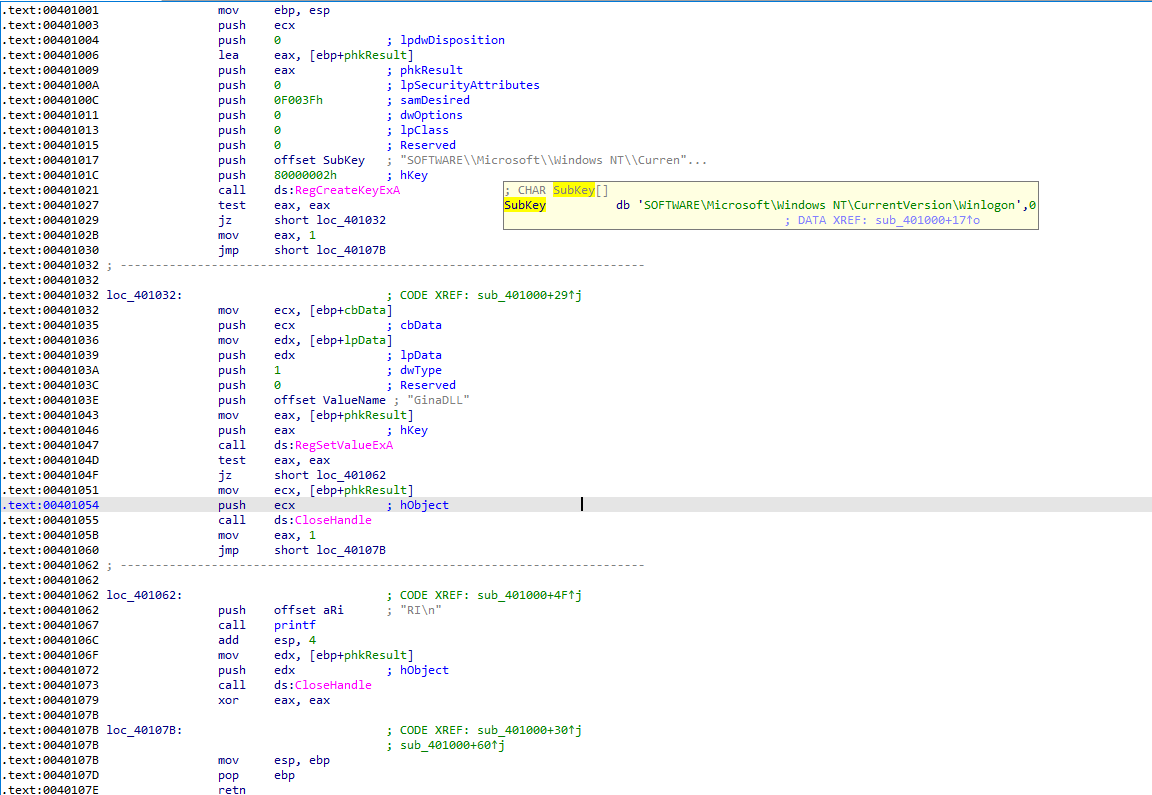Click the 'add esp, 4' instruction
The height and width of the screenshot is (795, 1152).
(267, 640)
